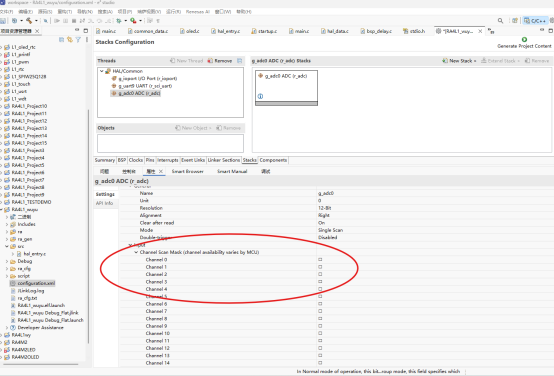Click the Generate Project Content icon
This screenshot has width=554, height=376.
524,39
